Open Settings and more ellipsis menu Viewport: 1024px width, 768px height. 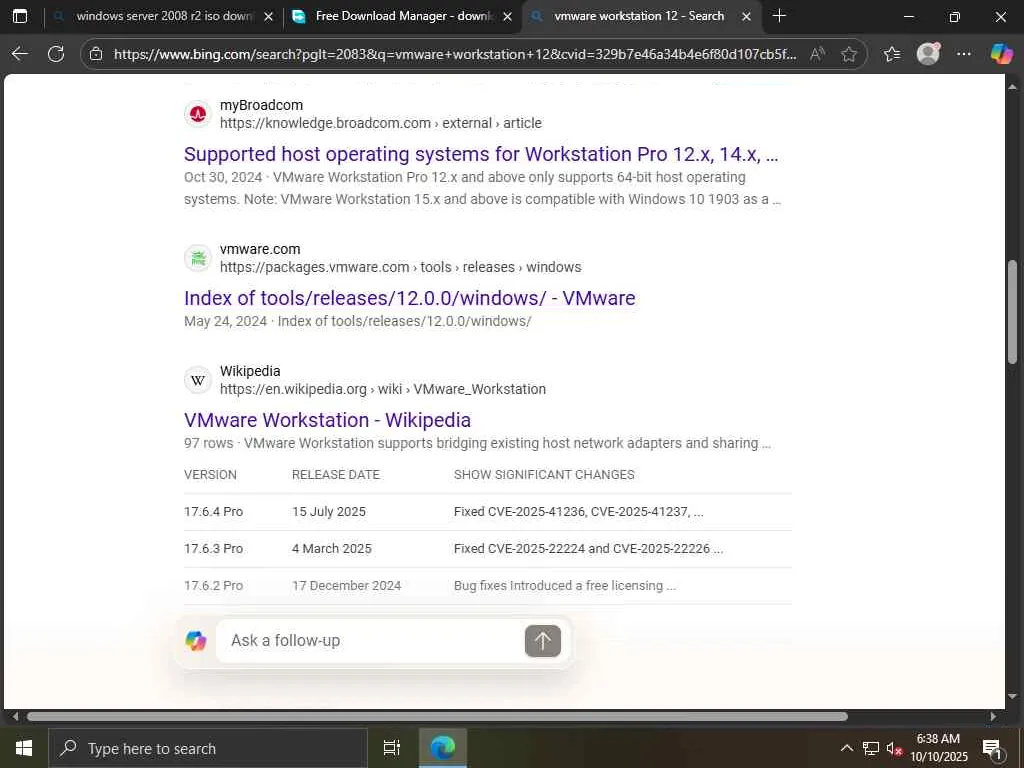[x=964, y=54]
